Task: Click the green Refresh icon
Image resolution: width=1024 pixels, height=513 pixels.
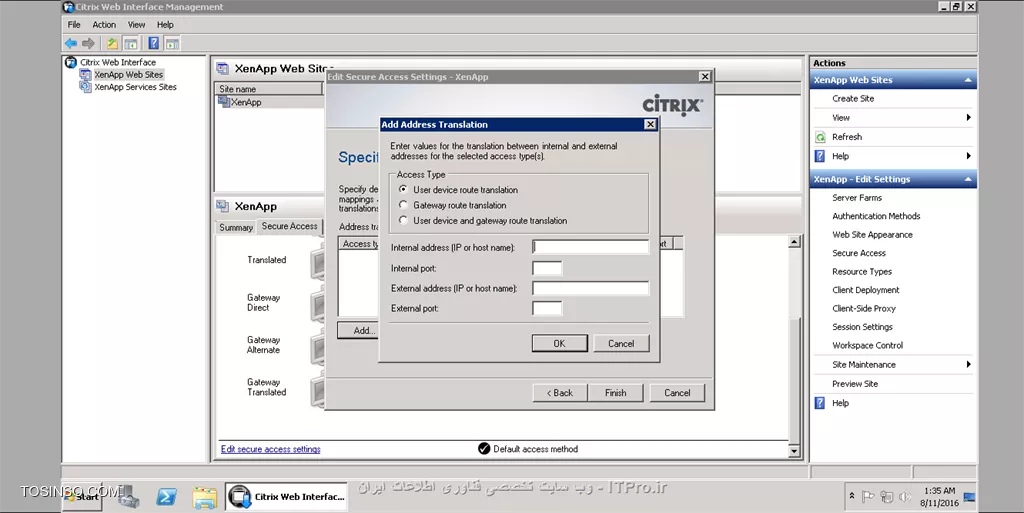Action: pos(820,137)
